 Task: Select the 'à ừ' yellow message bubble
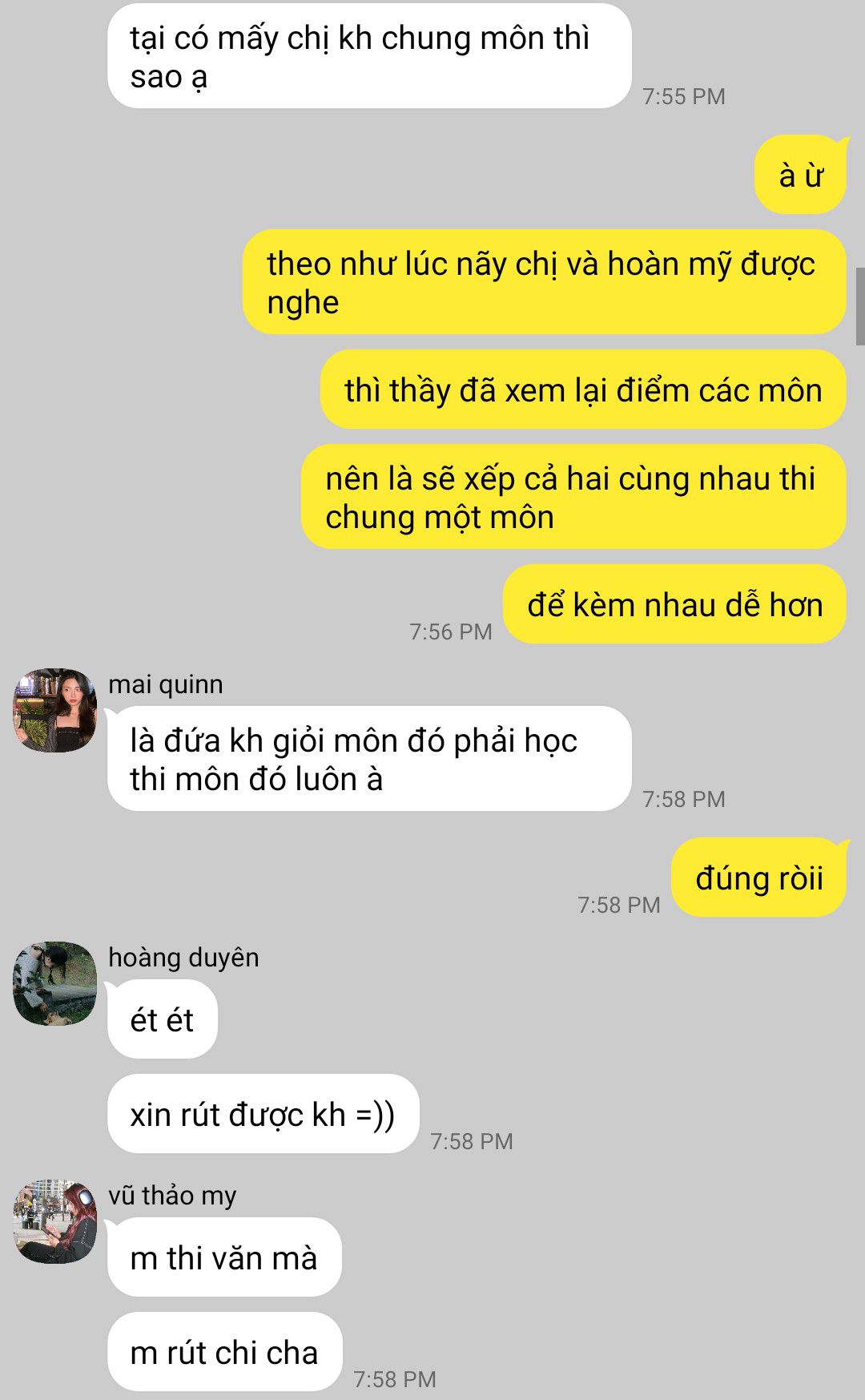(x=800, y=175)
